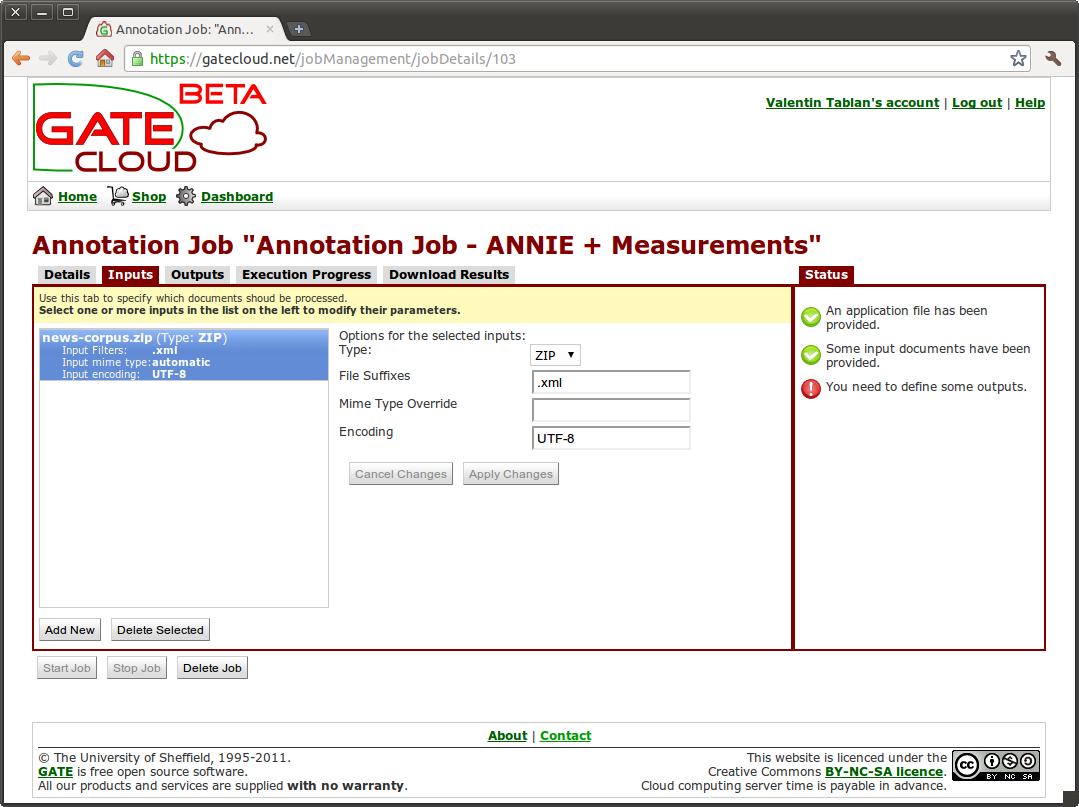This screenshot has height=807, width=1079.
Task: Open a new browser tab
Action: [x=299, y=29]
